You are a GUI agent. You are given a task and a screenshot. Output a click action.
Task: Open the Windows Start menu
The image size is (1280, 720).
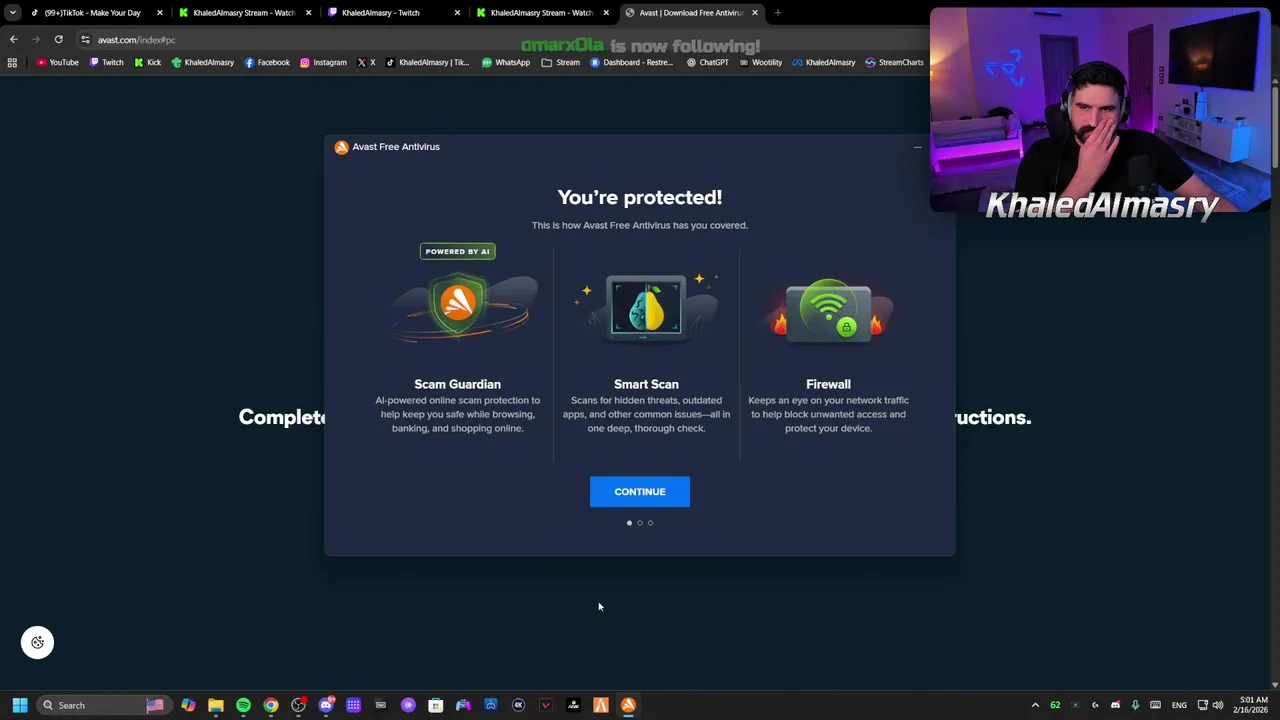(x=19, y=705)
